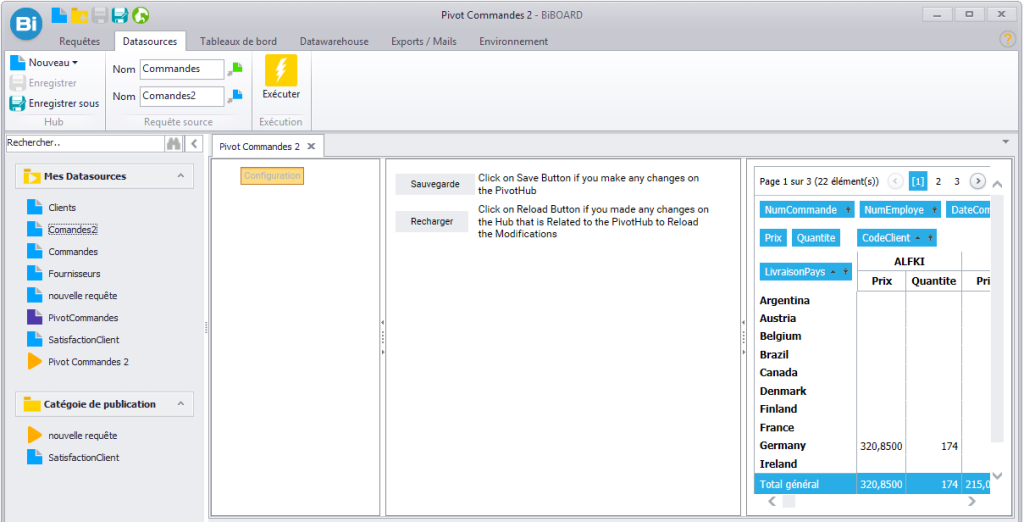Click the horizontal scrollbar left arrow in pivot

[x=771, y=501]
